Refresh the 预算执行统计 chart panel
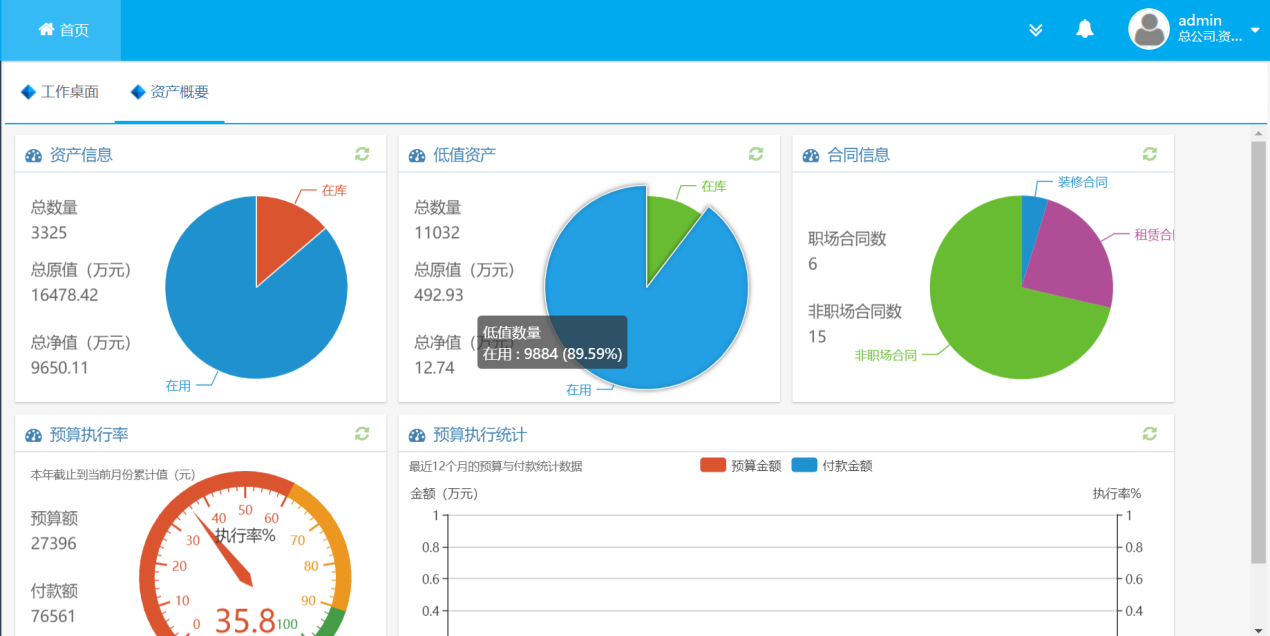 1150,434
